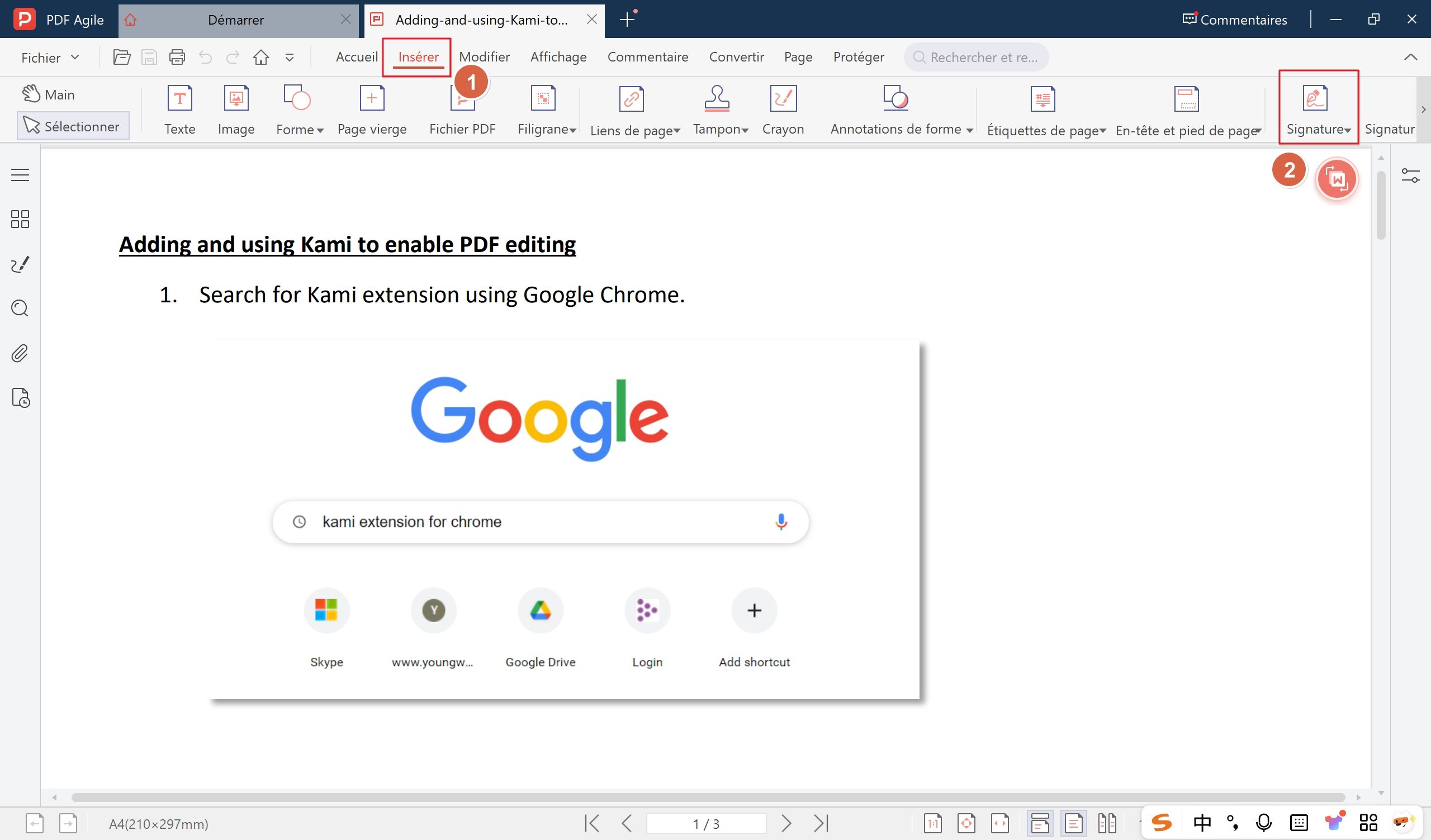This screenshot has height=840, width=1431.
Task: Open file with folder icon
Action: [121, 58]
